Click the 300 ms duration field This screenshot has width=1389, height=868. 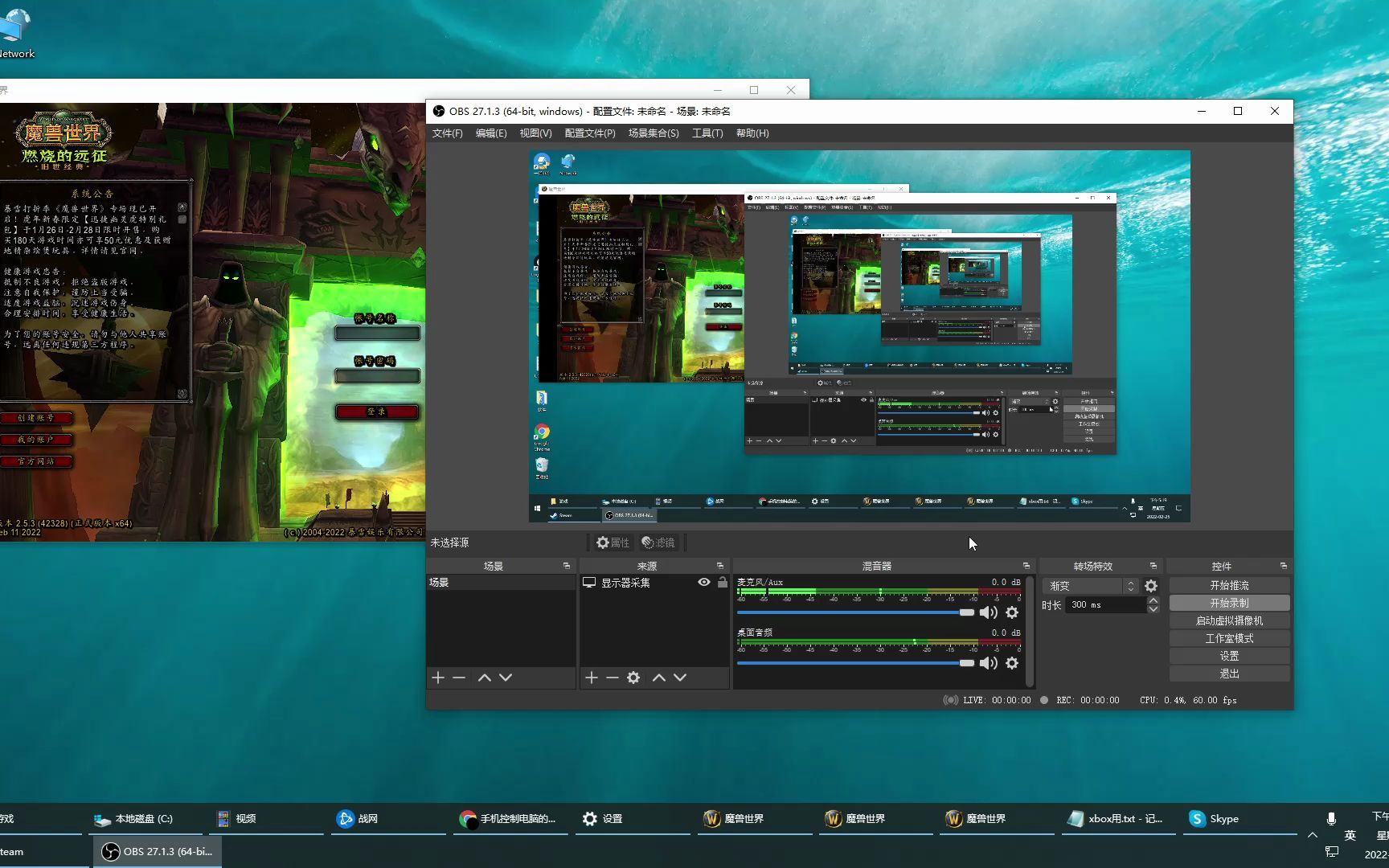coord(1106,605)
